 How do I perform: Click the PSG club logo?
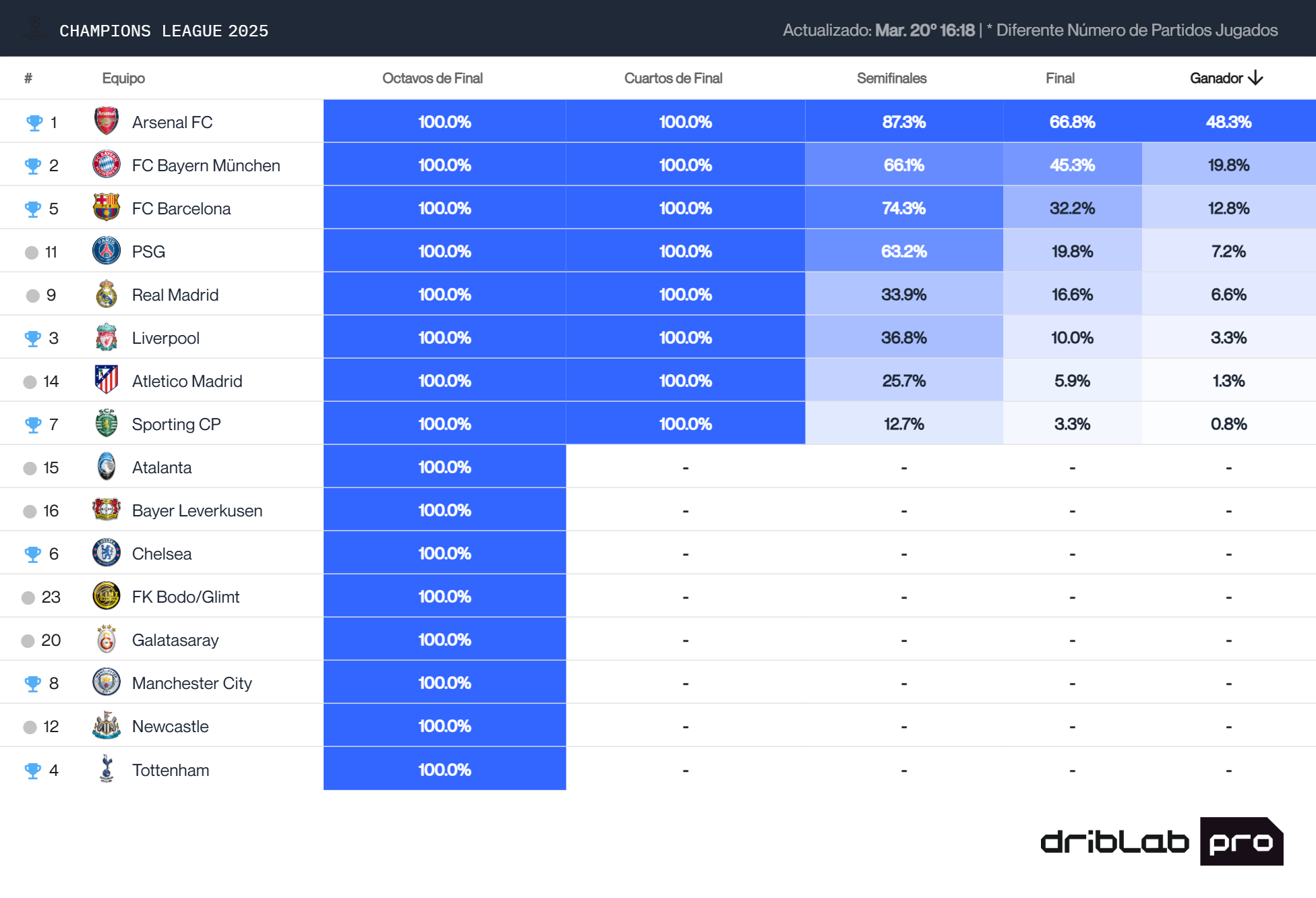[x=107, y=251]
